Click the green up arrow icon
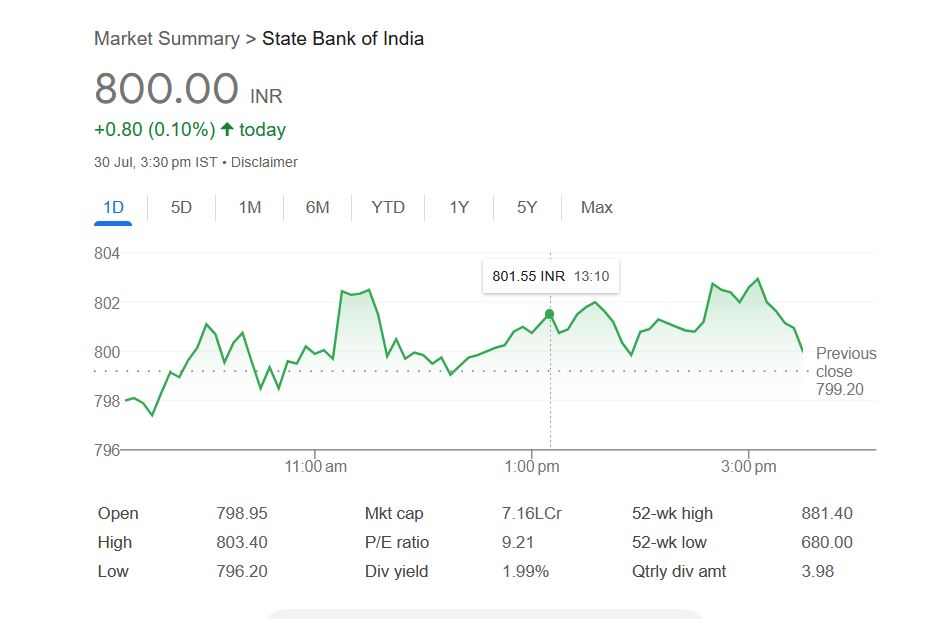The height and width of the screenshot is (619, 937). pos(227,129)
